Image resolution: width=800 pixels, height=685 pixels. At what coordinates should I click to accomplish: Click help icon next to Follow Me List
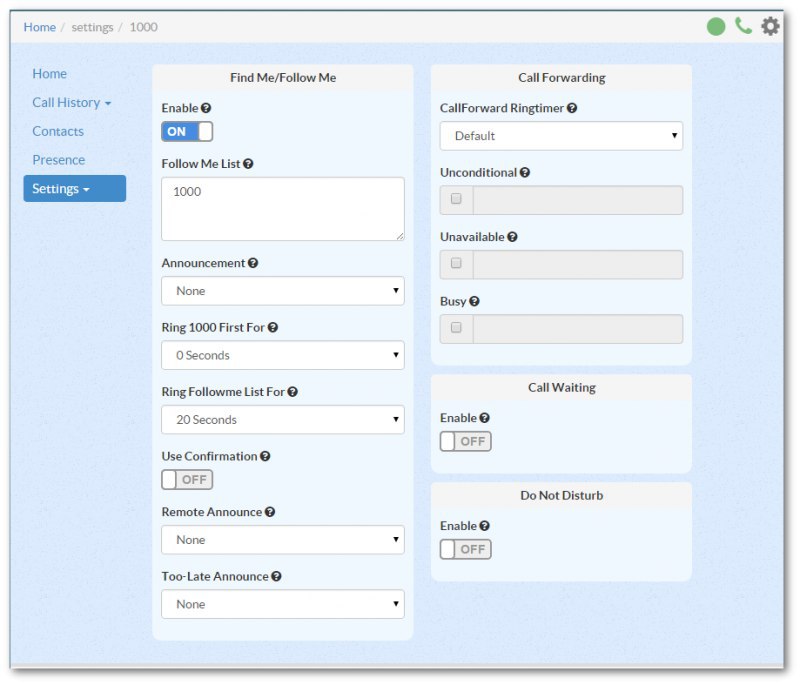pos(248,164)
